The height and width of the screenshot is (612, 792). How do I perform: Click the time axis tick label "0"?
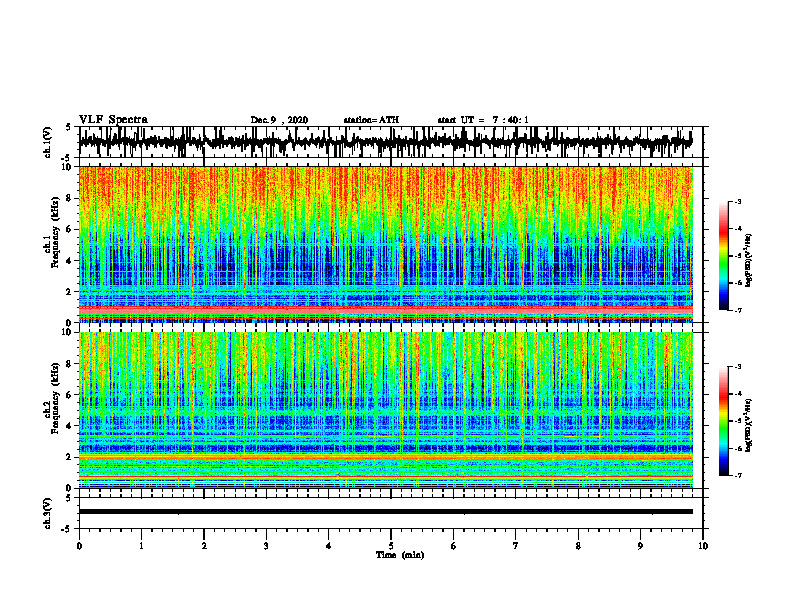pyautogui.click(x=79, y=546)
